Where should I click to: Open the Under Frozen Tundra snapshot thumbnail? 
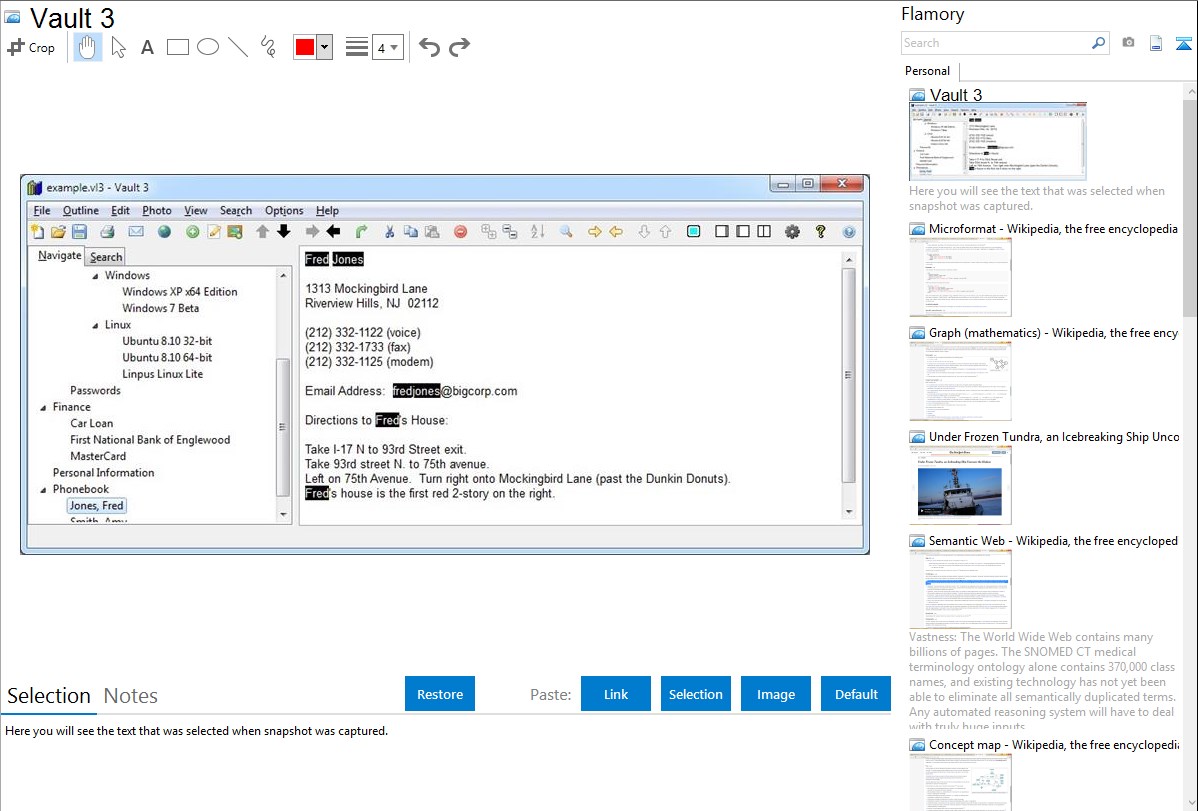960,485
